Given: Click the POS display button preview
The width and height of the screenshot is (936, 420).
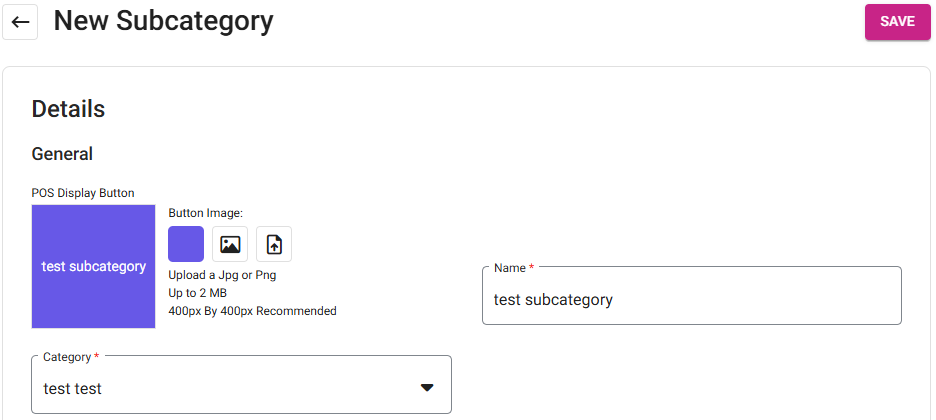Looking at the screenshot, I should click(x=93, y=267).
